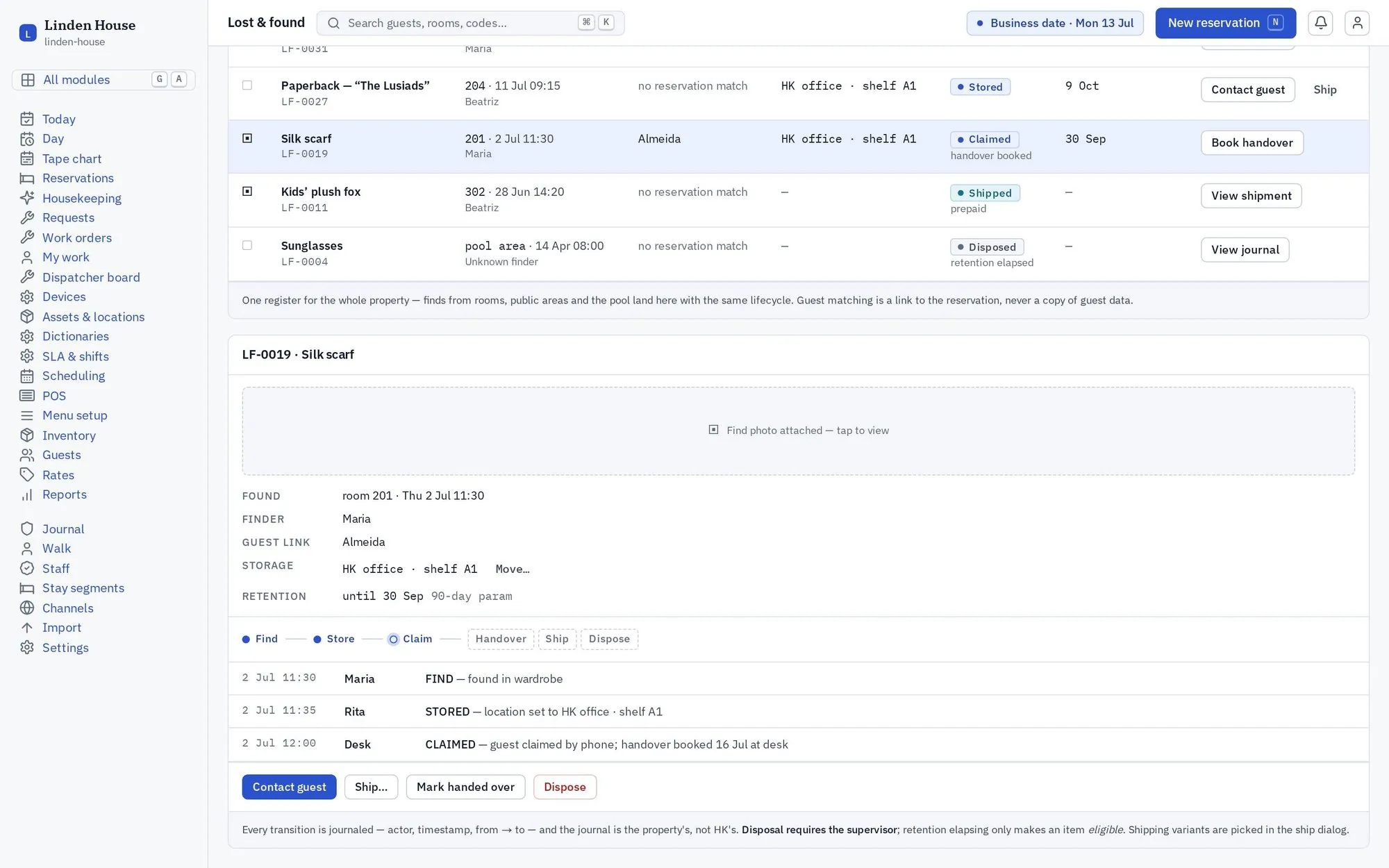1389x868 pixels.
Task: Tick the Paperback Lusiads row checkbox
Action: click(247, 85)
